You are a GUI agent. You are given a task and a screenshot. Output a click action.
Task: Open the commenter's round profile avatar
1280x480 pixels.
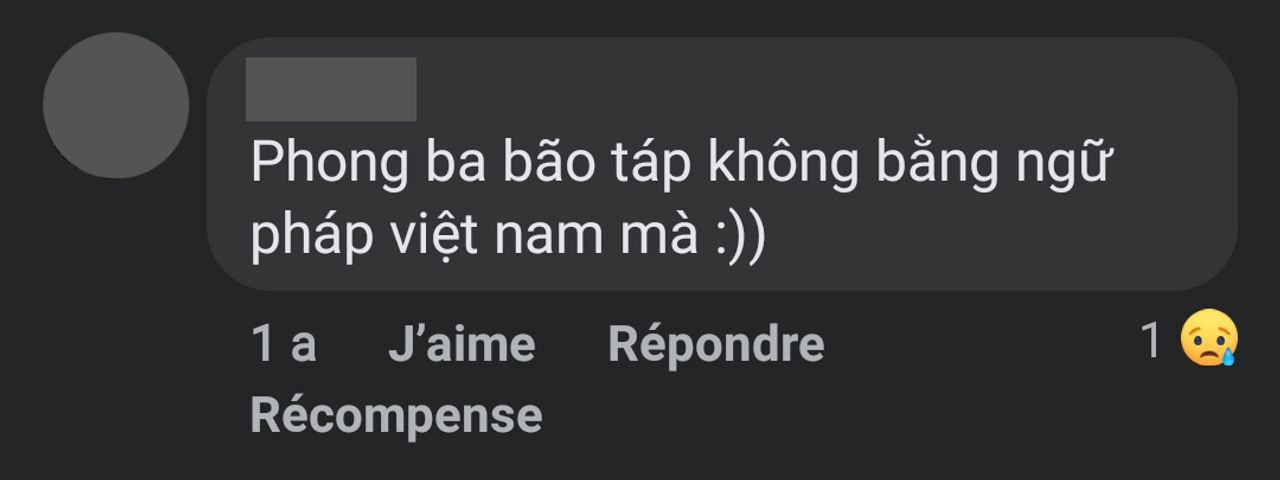[x=116, y=106]
